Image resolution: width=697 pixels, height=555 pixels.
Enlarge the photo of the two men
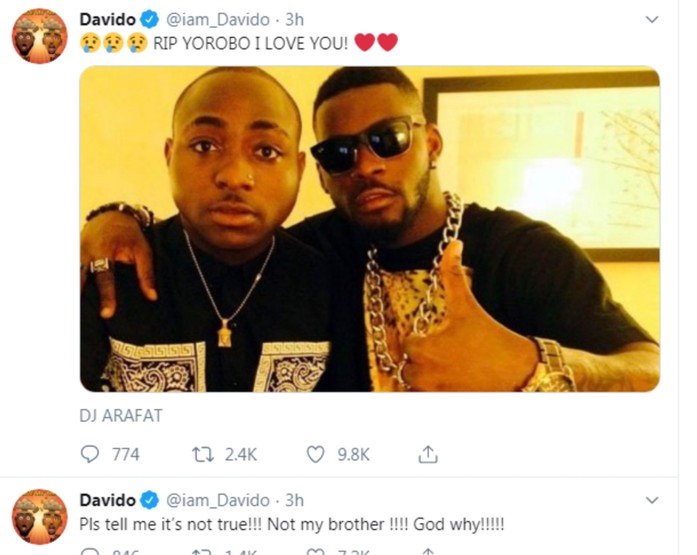369,229
